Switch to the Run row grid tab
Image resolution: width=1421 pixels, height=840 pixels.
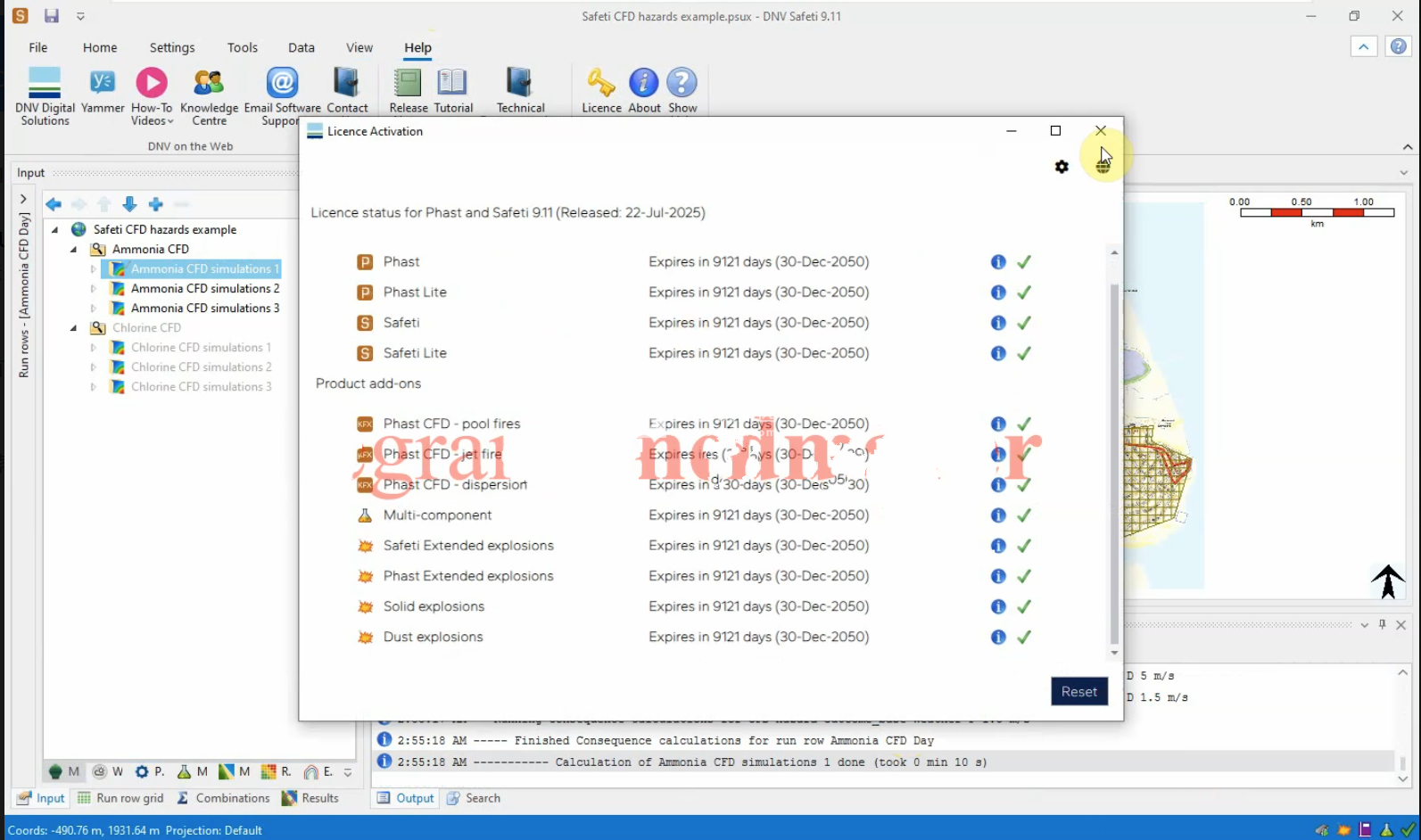(x=120, y=798)
